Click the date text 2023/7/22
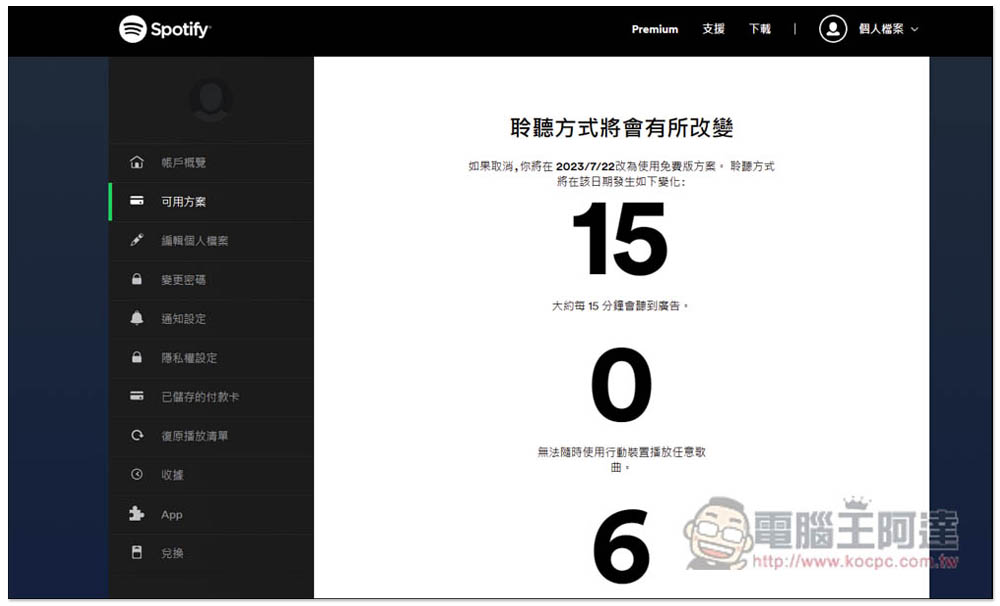1000x606 pixels. pyautogui.click(x=585, y=166)
